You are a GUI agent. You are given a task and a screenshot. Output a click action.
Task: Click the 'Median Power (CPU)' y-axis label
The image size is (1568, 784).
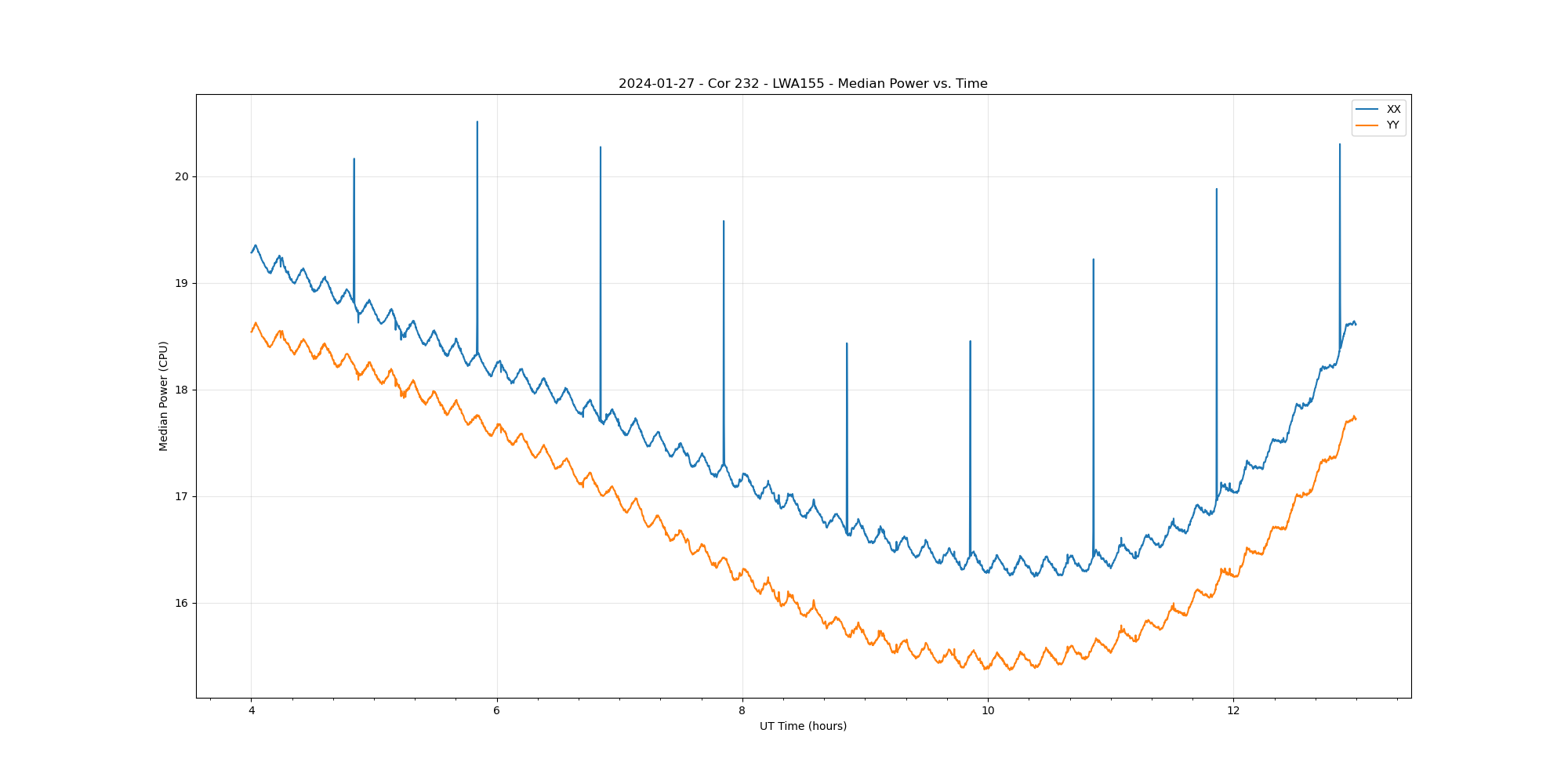tap(164, 396)
